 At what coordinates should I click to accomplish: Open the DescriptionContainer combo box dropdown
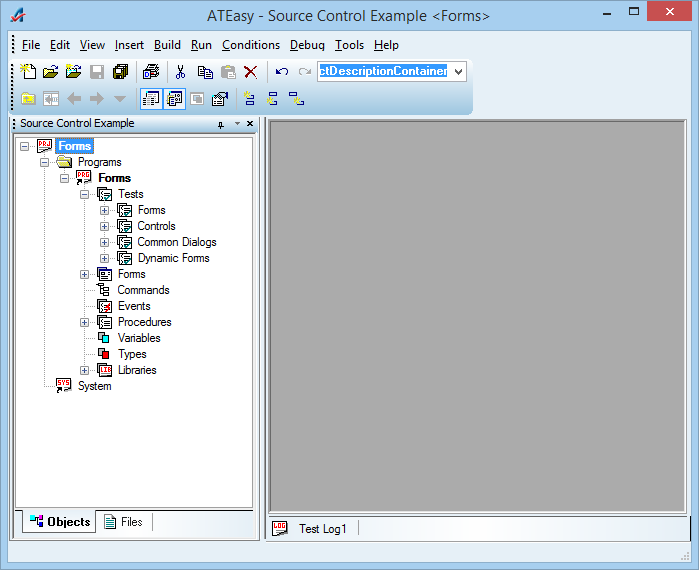point(458,72)
